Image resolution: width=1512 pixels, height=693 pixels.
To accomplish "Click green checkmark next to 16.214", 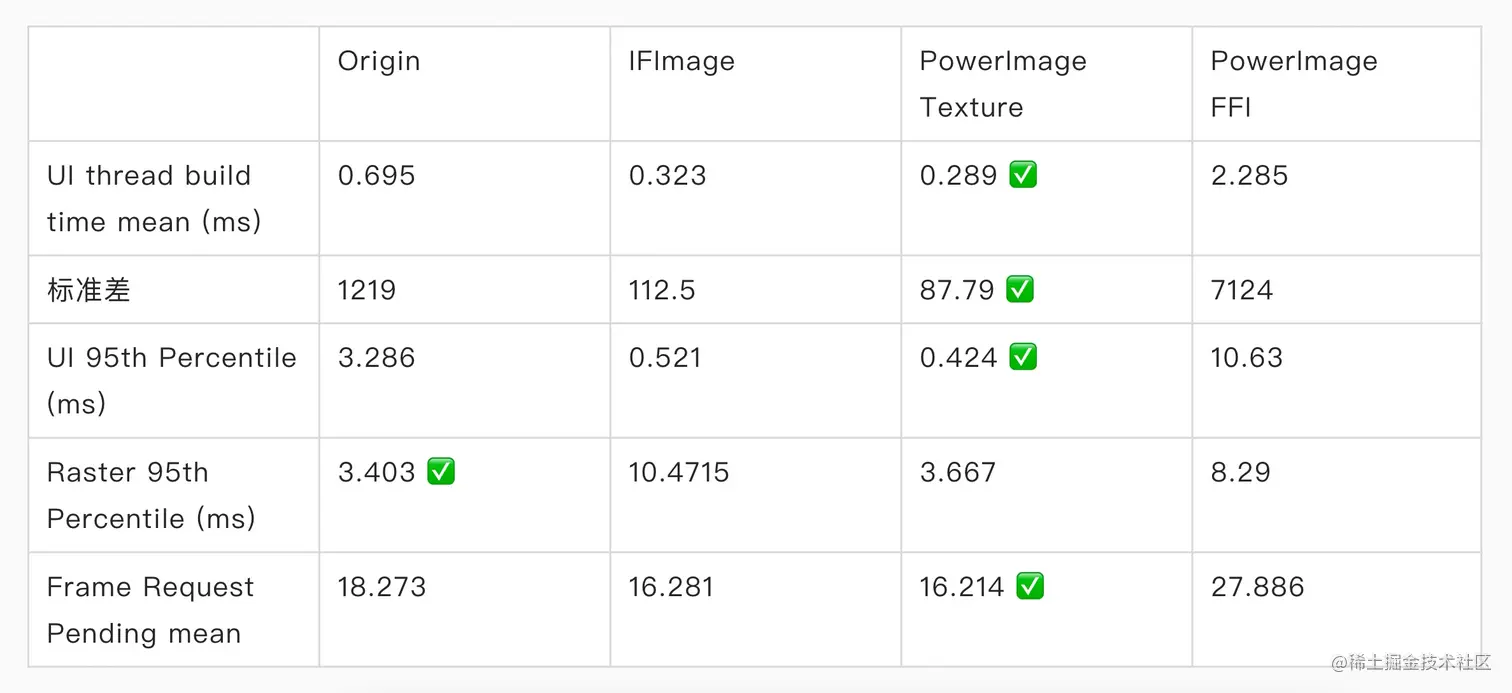I will coord(1029,586).
